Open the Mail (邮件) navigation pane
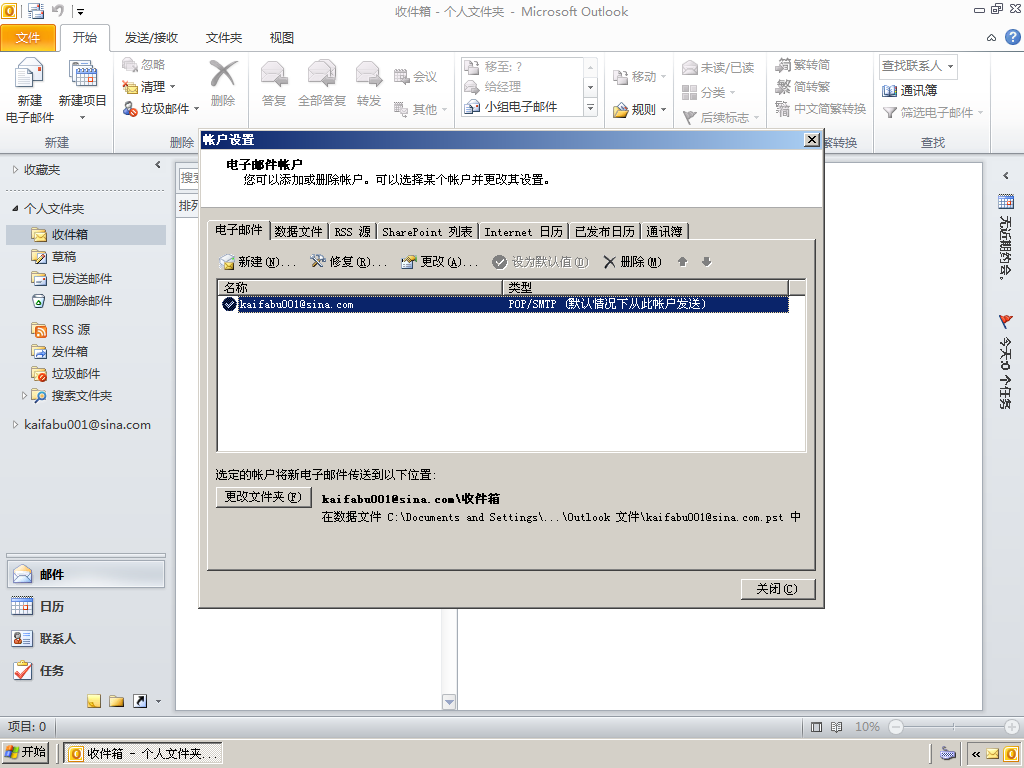The width and height of the screenshot is (1024, 768). (x=86, y=574)
